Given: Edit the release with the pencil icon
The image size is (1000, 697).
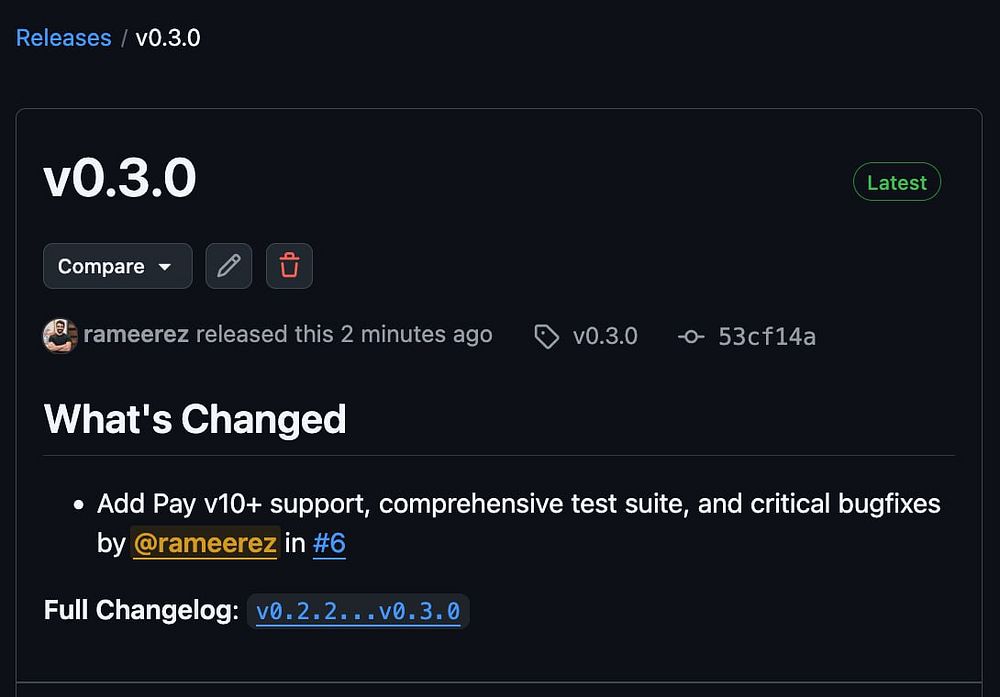Looking at the screenshot, I should pyautogui.click(x=229, y=266).
